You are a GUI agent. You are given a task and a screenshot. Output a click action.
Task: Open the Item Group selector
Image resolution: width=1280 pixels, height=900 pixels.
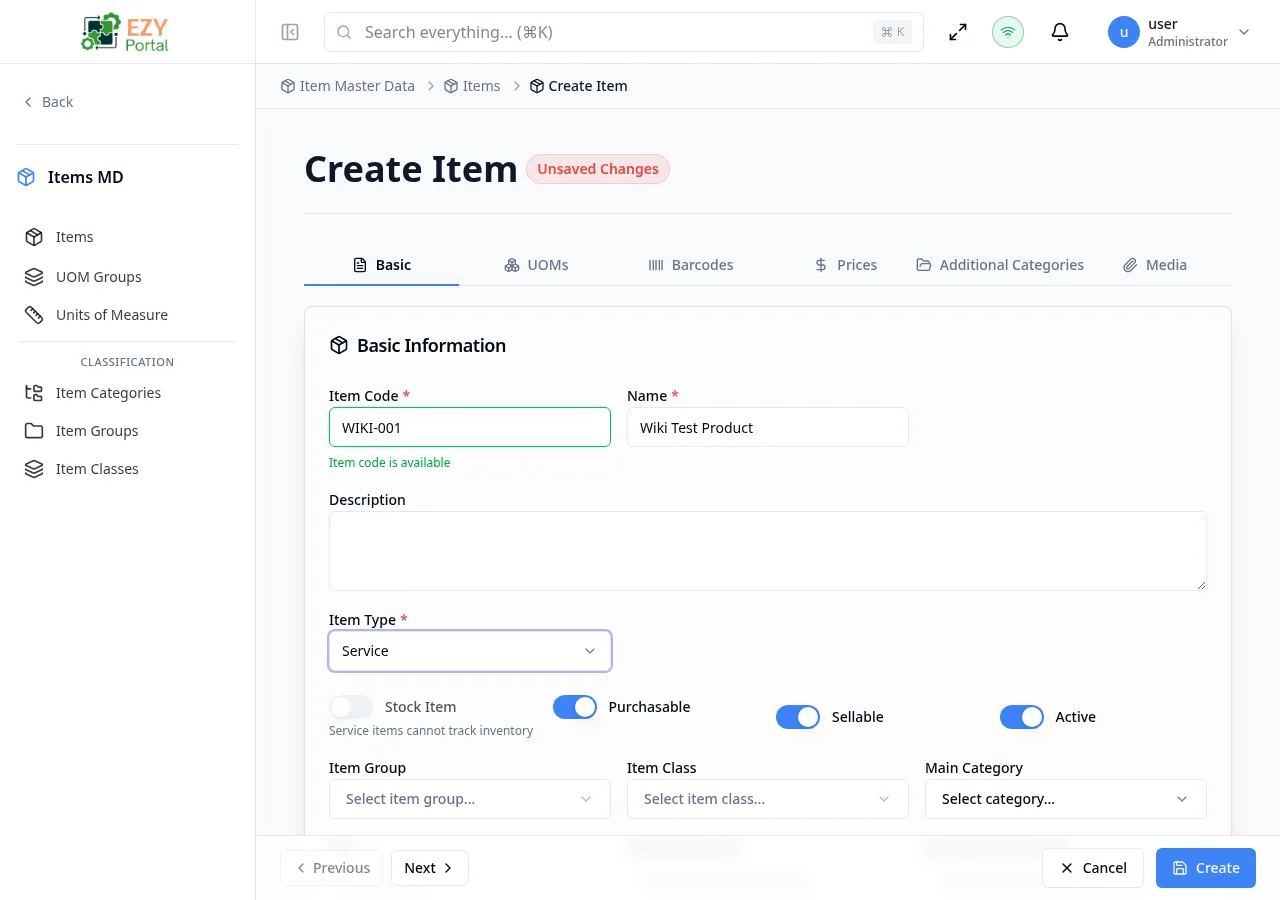pos(469,799)
